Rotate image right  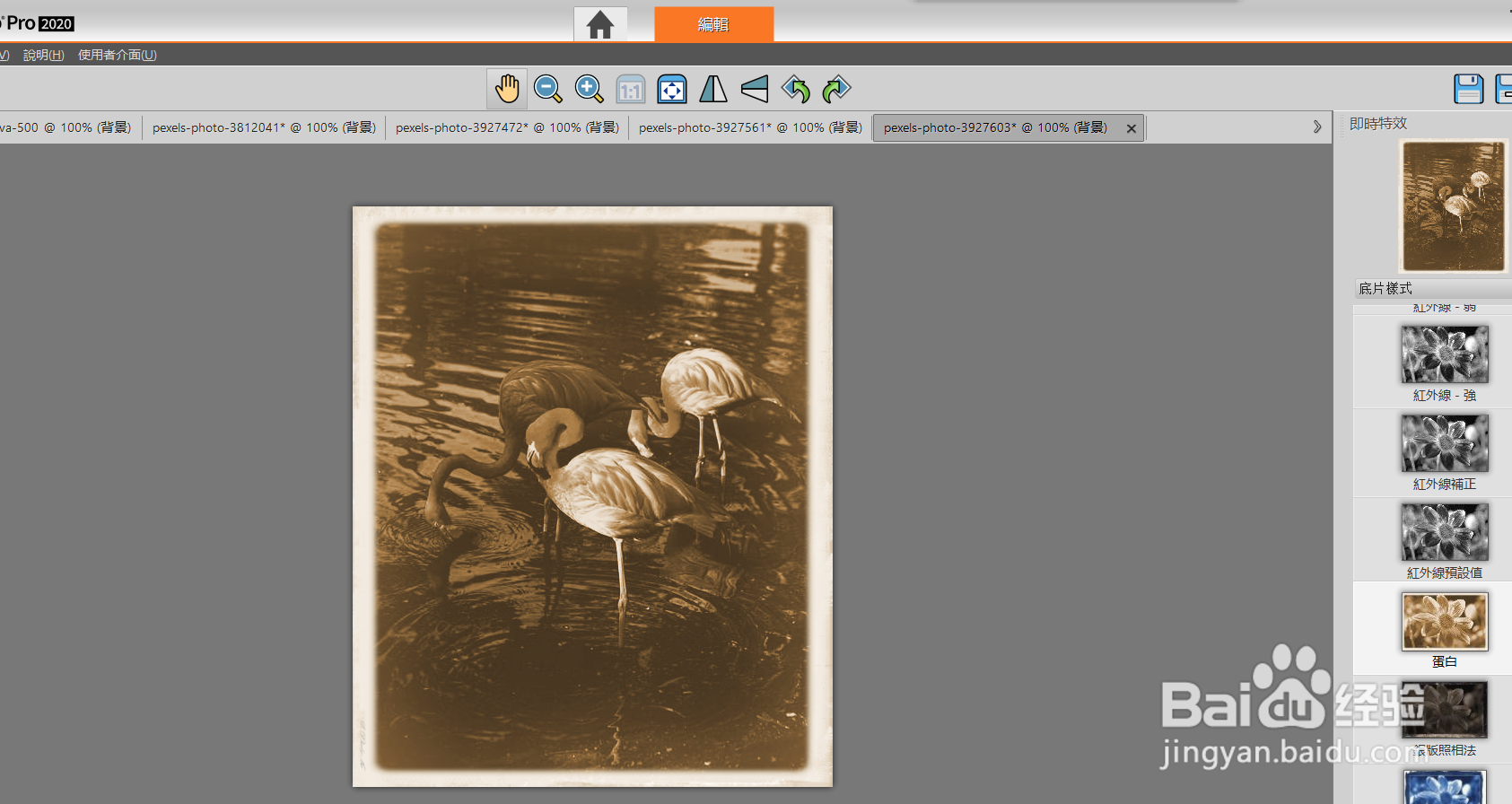click(836, 89)
